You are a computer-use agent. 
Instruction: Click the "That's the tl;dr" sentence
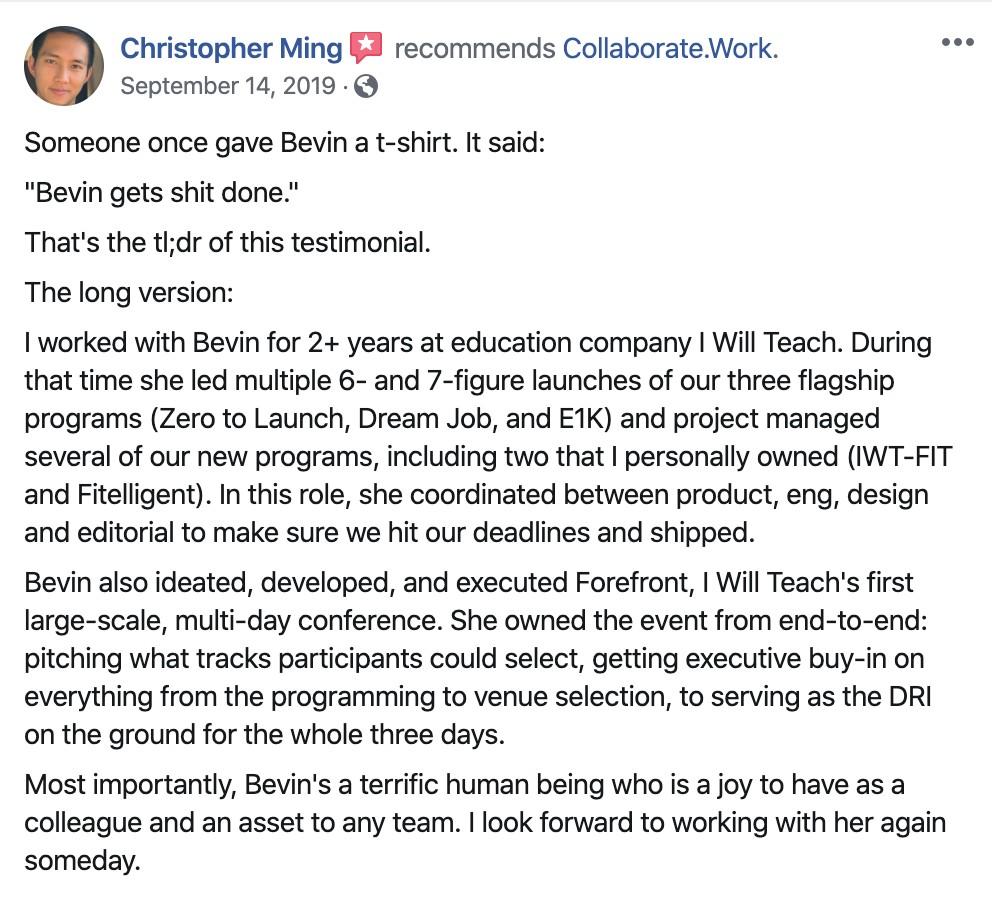pos(228,242)
